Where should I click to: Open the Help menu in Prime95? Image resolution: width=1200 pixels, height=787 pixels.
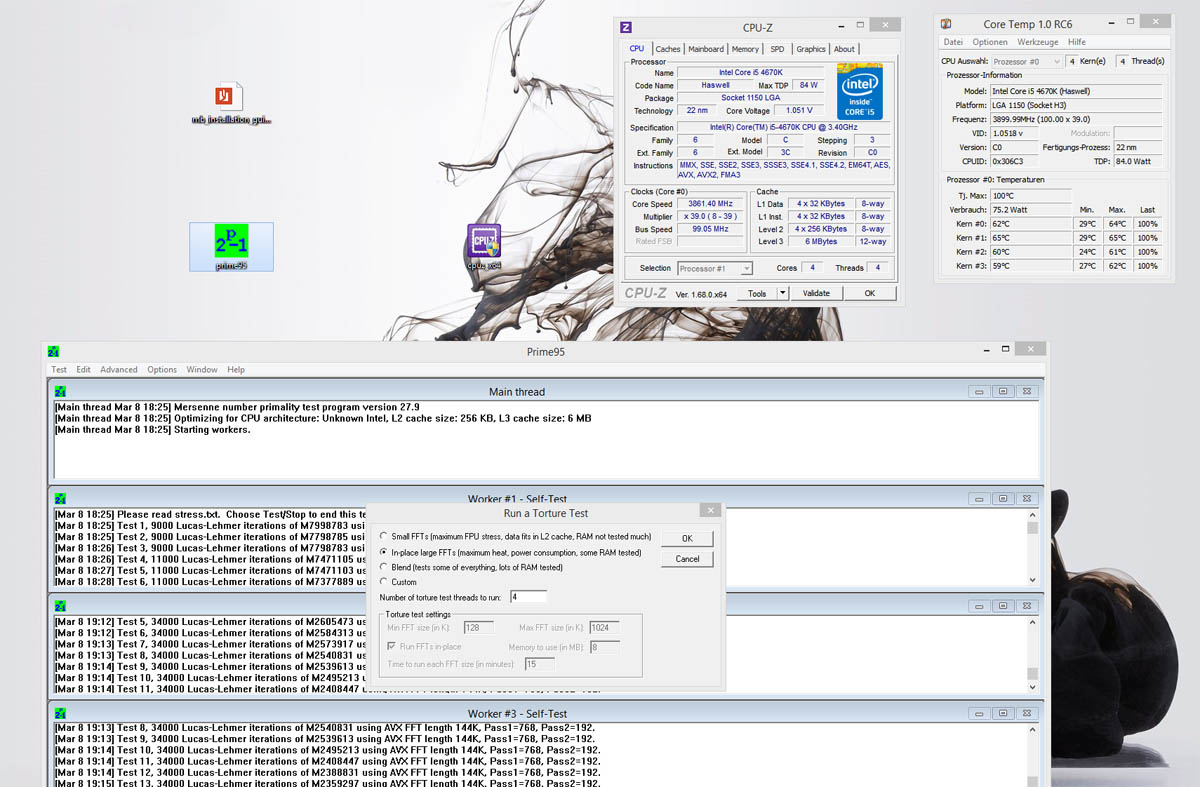pos(236,370)
